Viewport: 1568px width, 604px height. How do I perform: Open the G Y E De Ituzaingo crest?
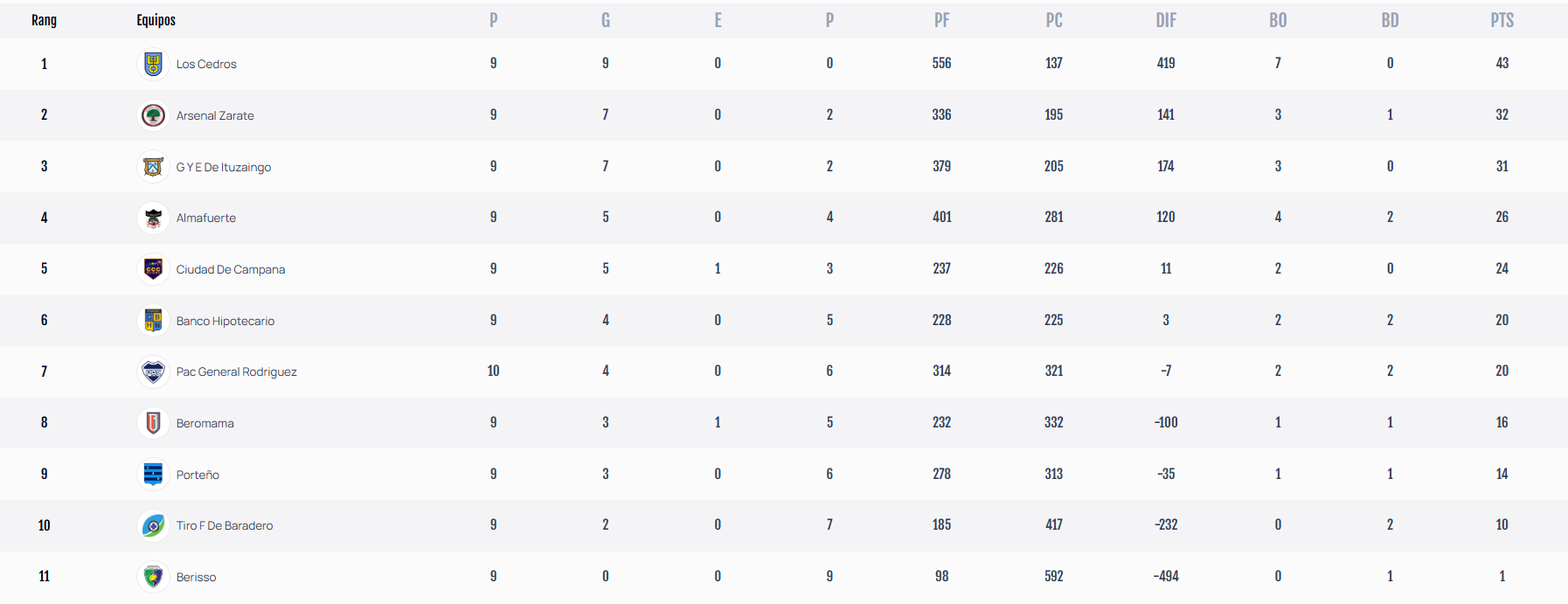pos(153,166)
